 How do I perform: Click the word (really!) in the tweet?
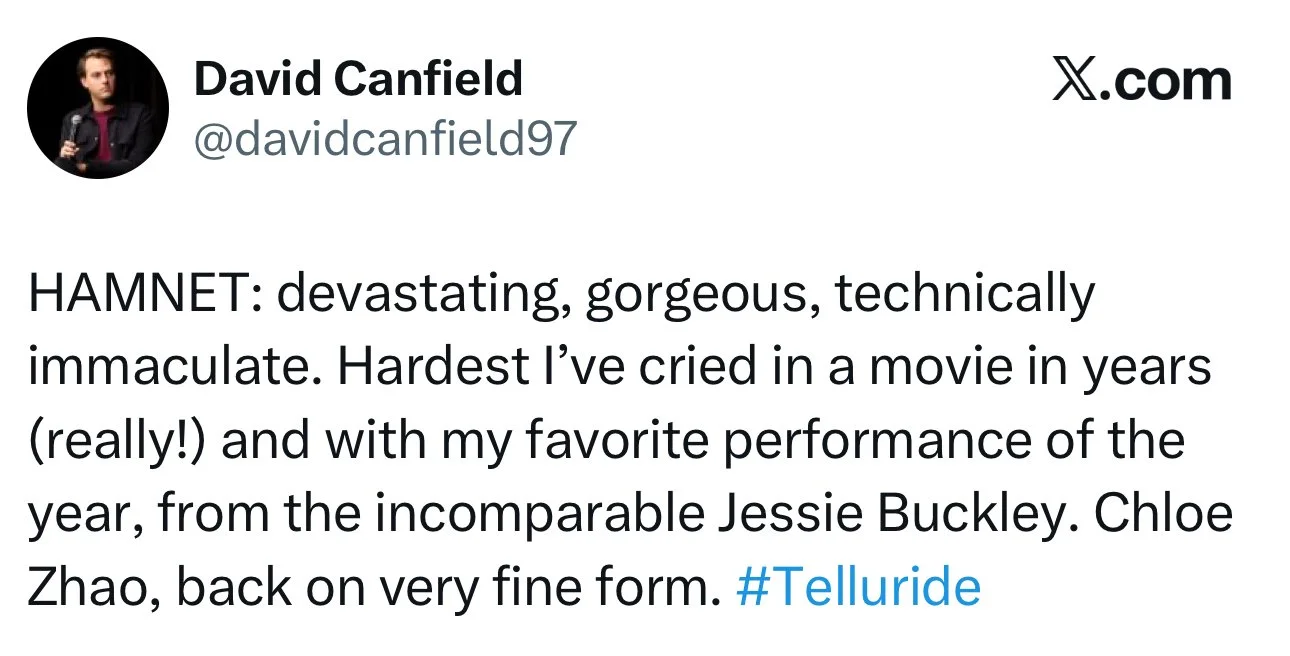click(116, 443)
